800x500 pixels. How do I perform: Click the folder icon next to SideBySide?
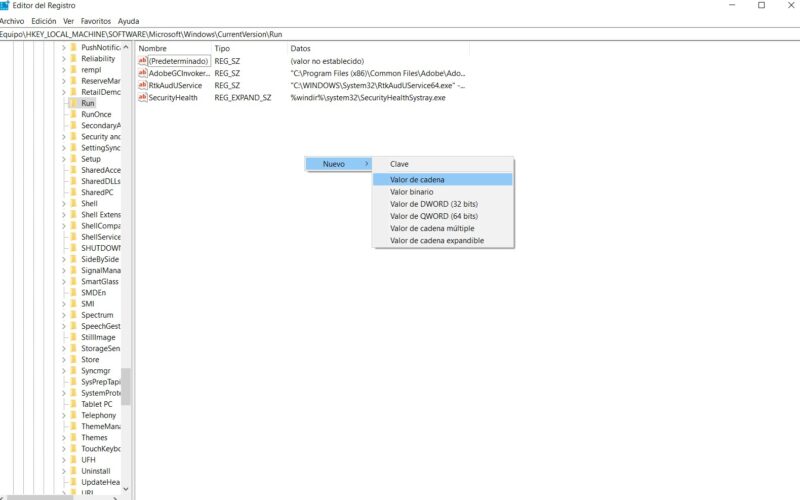point(73,259)
